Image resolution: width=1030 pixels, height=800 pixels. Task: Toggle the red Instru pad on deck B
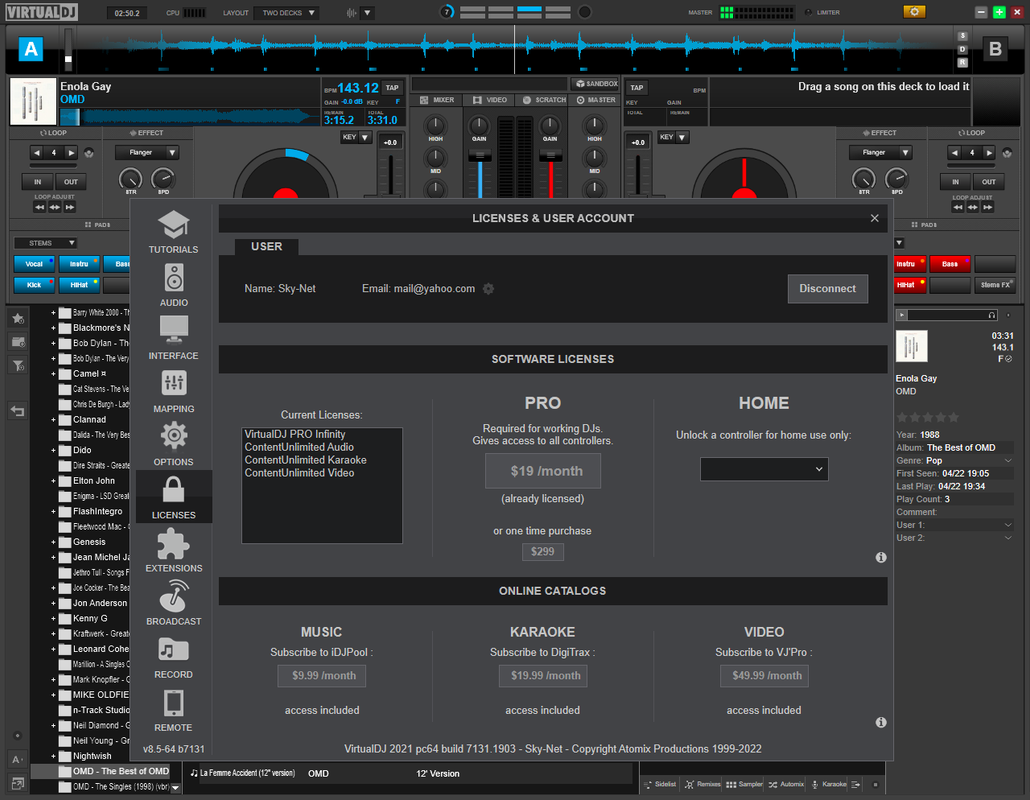point(910,264)
